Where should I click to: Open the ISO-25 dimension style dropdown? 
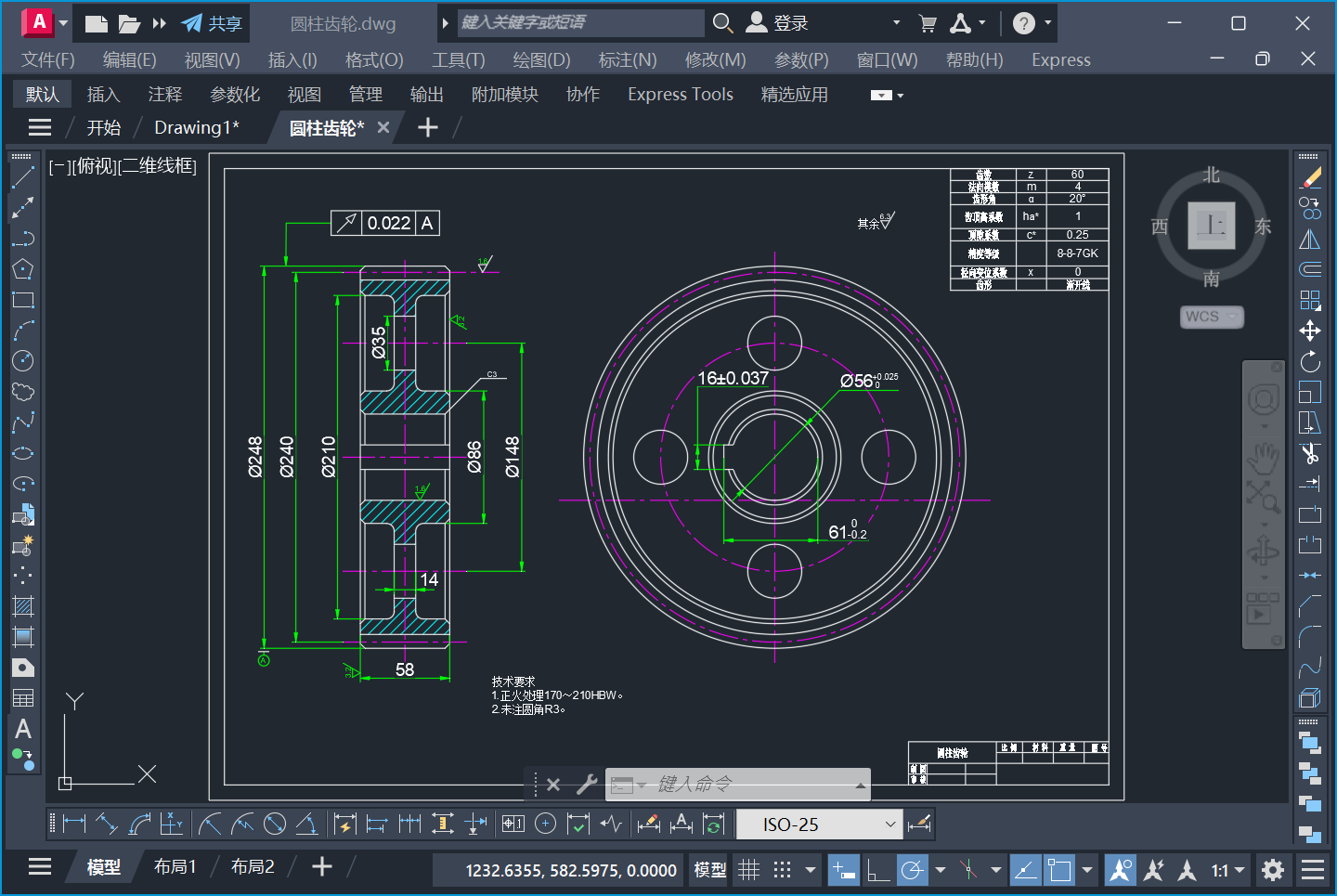coord(889,825)
